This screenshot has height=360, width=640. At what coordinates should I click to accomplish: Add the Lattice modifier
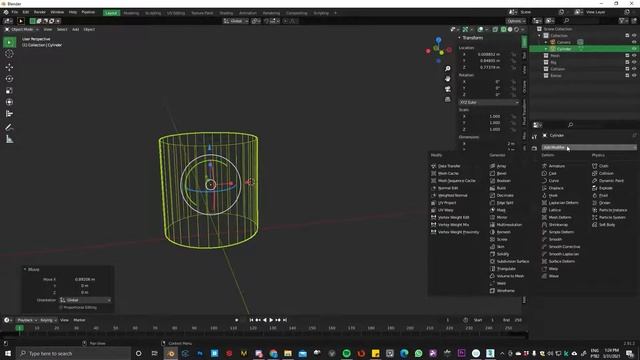coord(554,210)
